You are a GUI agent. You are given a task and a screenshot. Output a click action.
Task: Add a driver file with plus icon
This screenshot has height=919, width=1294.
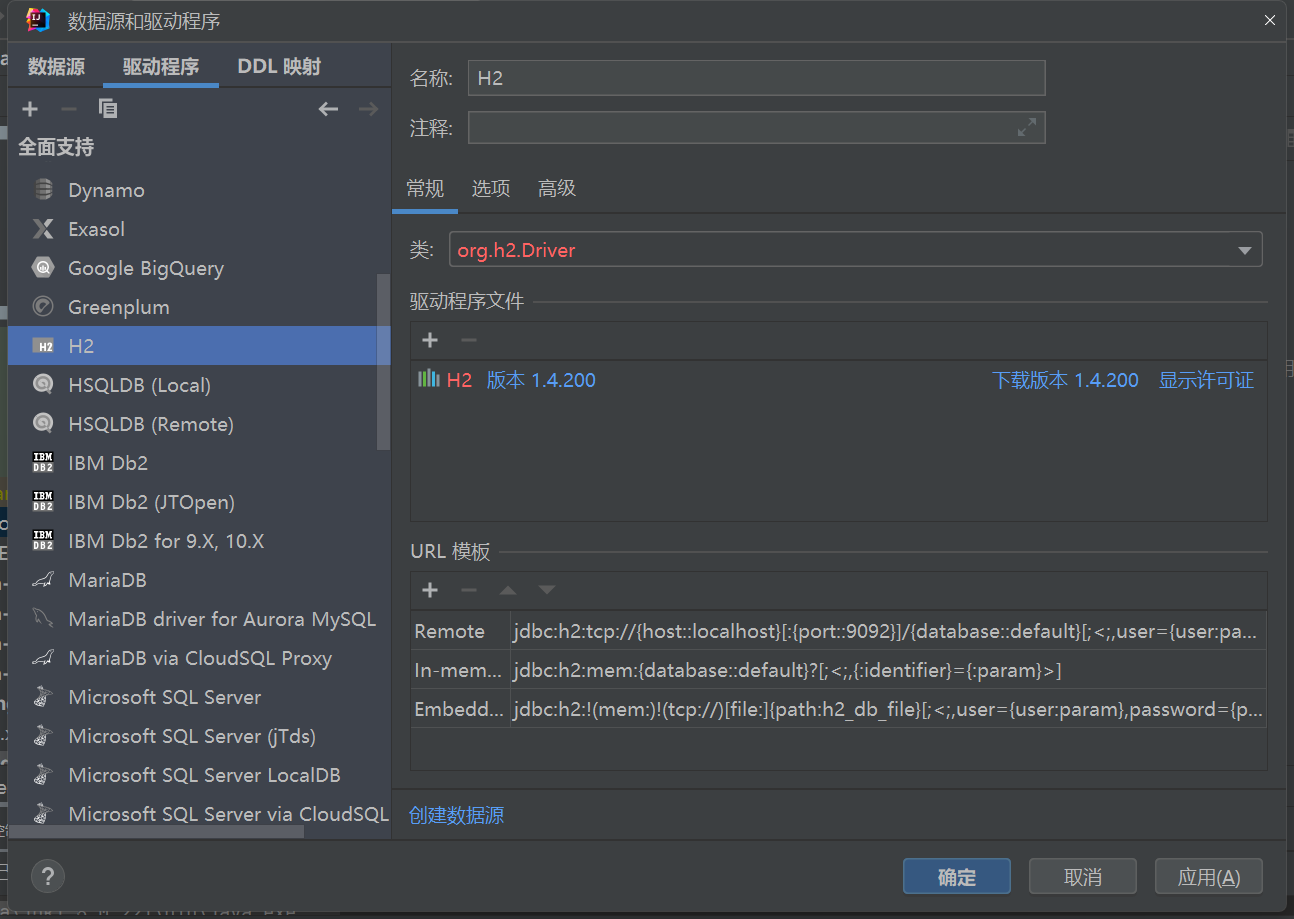click(430, 341)
